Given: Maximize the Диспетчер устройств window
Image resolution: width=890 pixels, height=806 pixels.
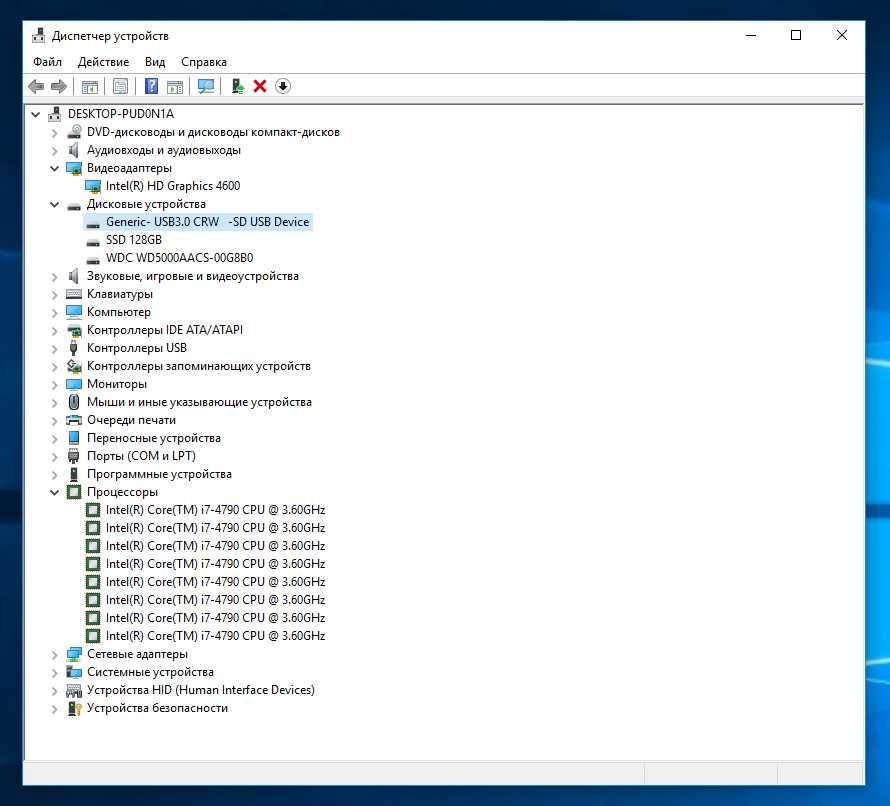Looking at the screenshot, I should pyautogui.click(x=796, y=35).
